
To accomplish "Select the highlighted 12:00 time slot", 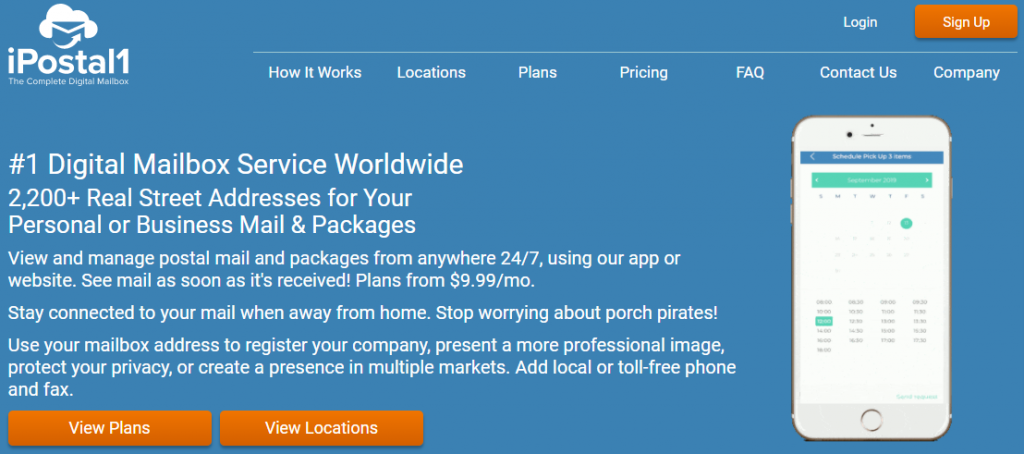I will click(x=824, y=321).
